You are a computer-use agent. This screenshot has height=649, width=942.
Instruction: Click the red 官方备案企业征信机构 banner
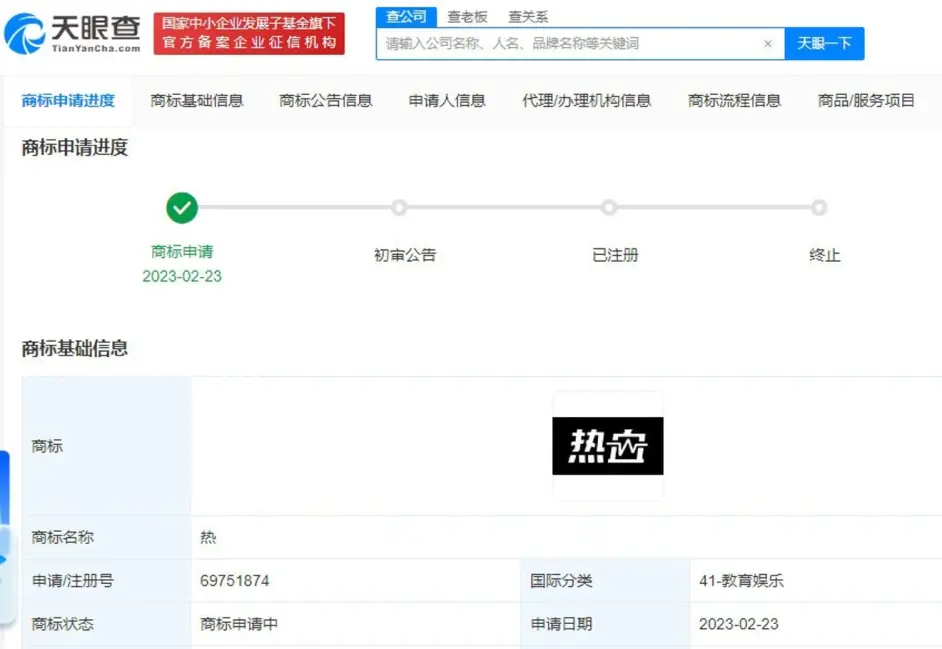(249, 34)
